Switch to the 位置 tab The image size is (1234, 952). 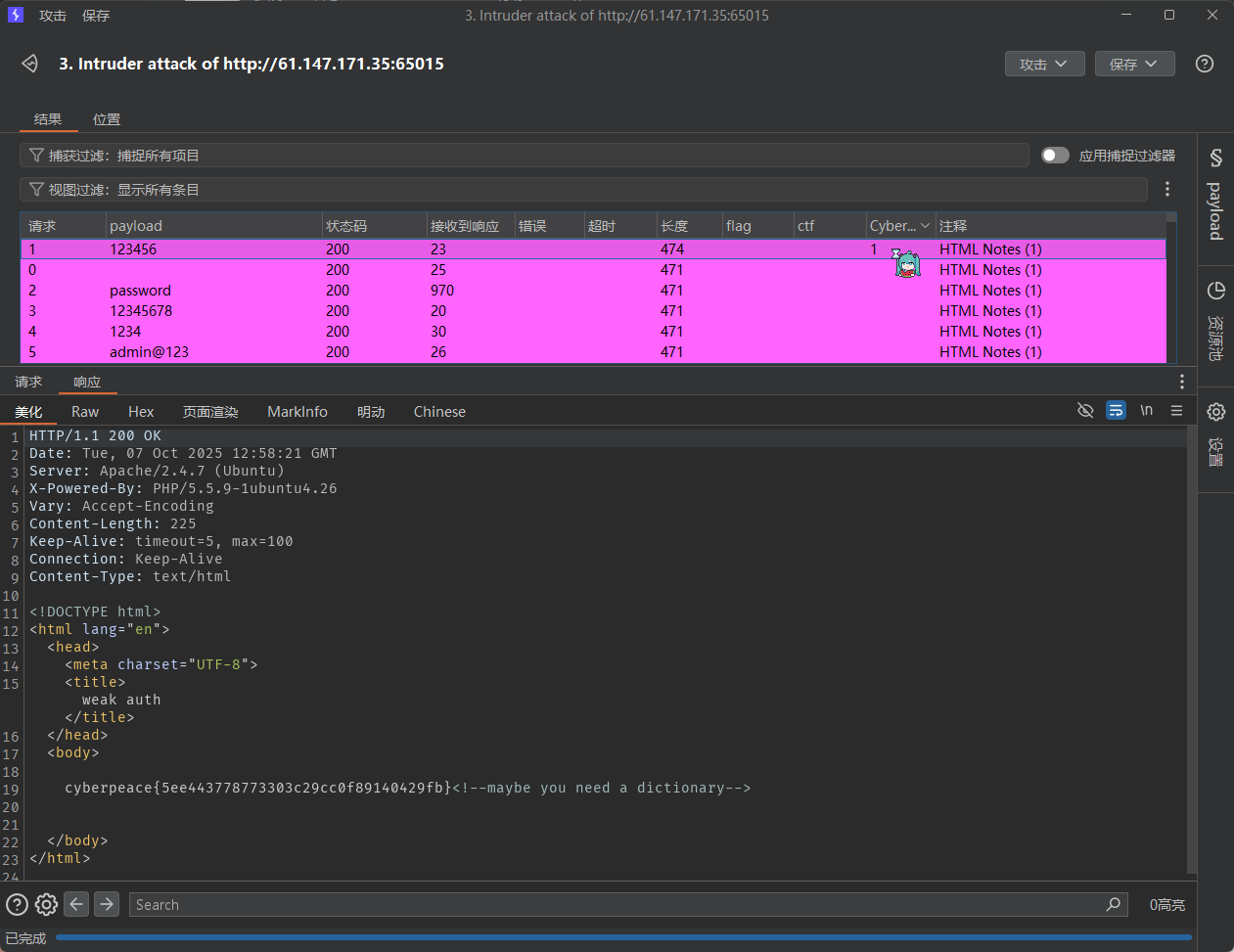pyautogui.click(x=106, y=118)
